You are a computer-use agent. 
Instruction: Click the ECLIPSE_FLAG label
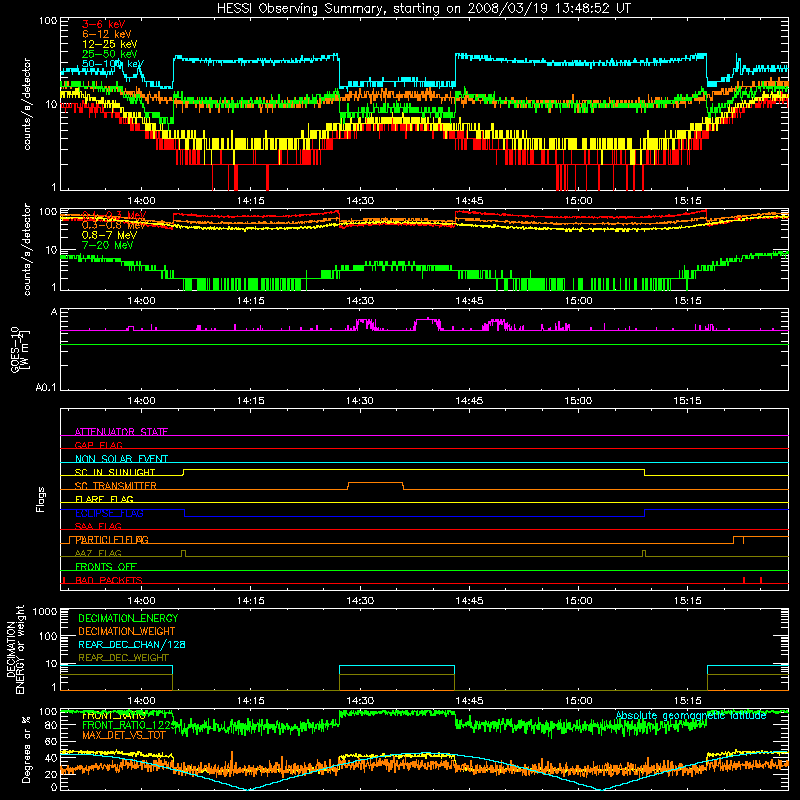109,513
